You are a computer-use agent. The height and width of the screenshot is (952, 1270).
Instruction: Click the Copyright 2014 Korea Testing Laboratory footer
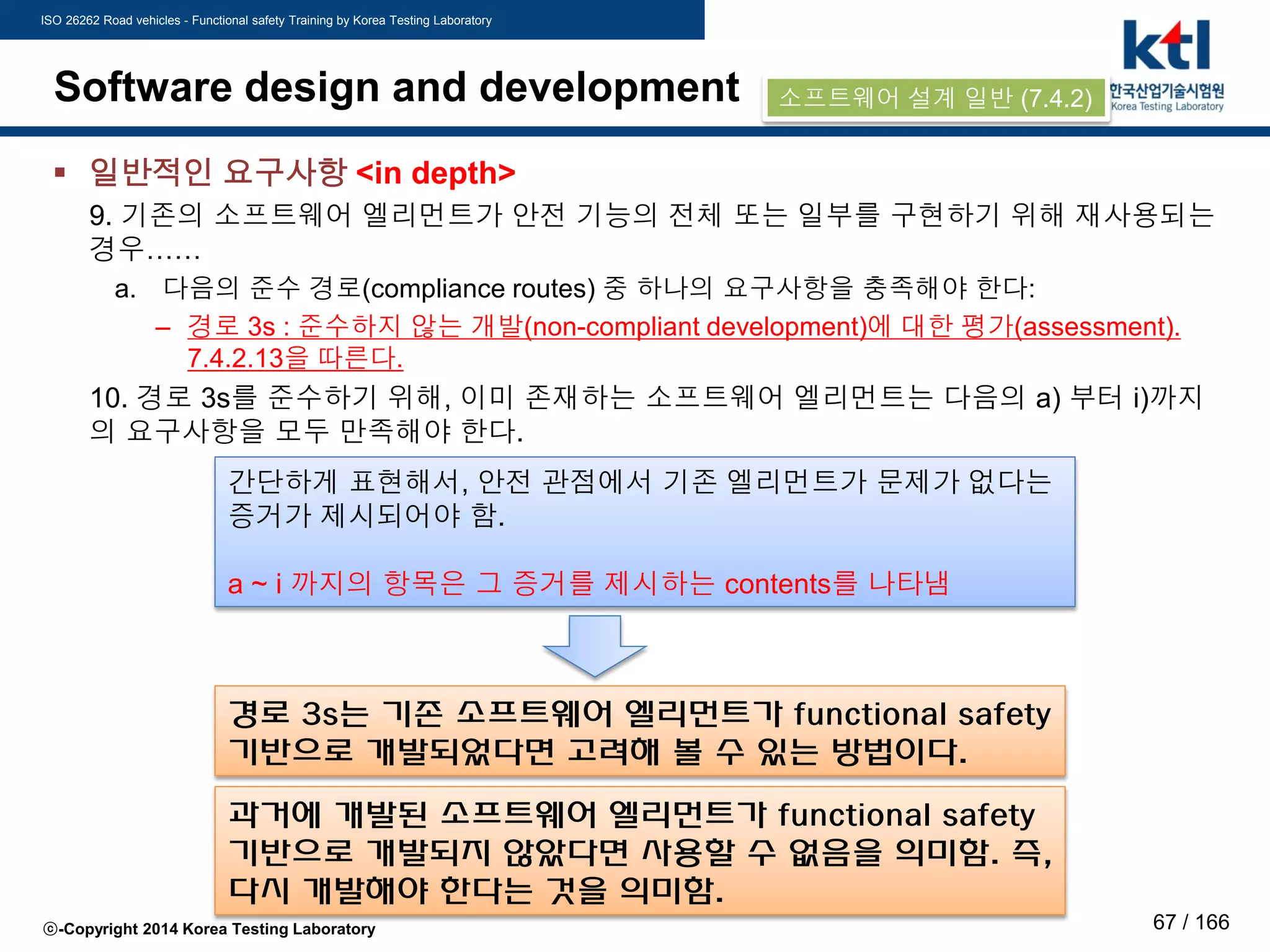point(210,928)
